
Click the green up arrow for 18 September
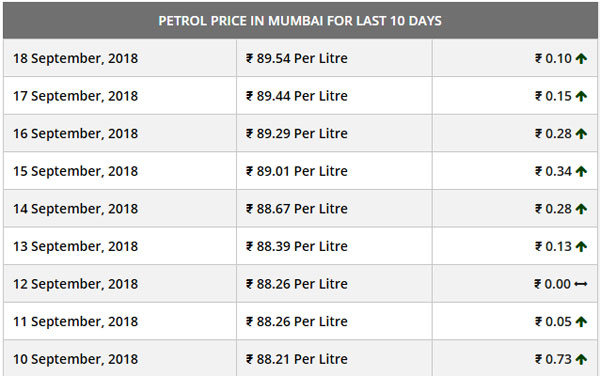tap(581, 59)
